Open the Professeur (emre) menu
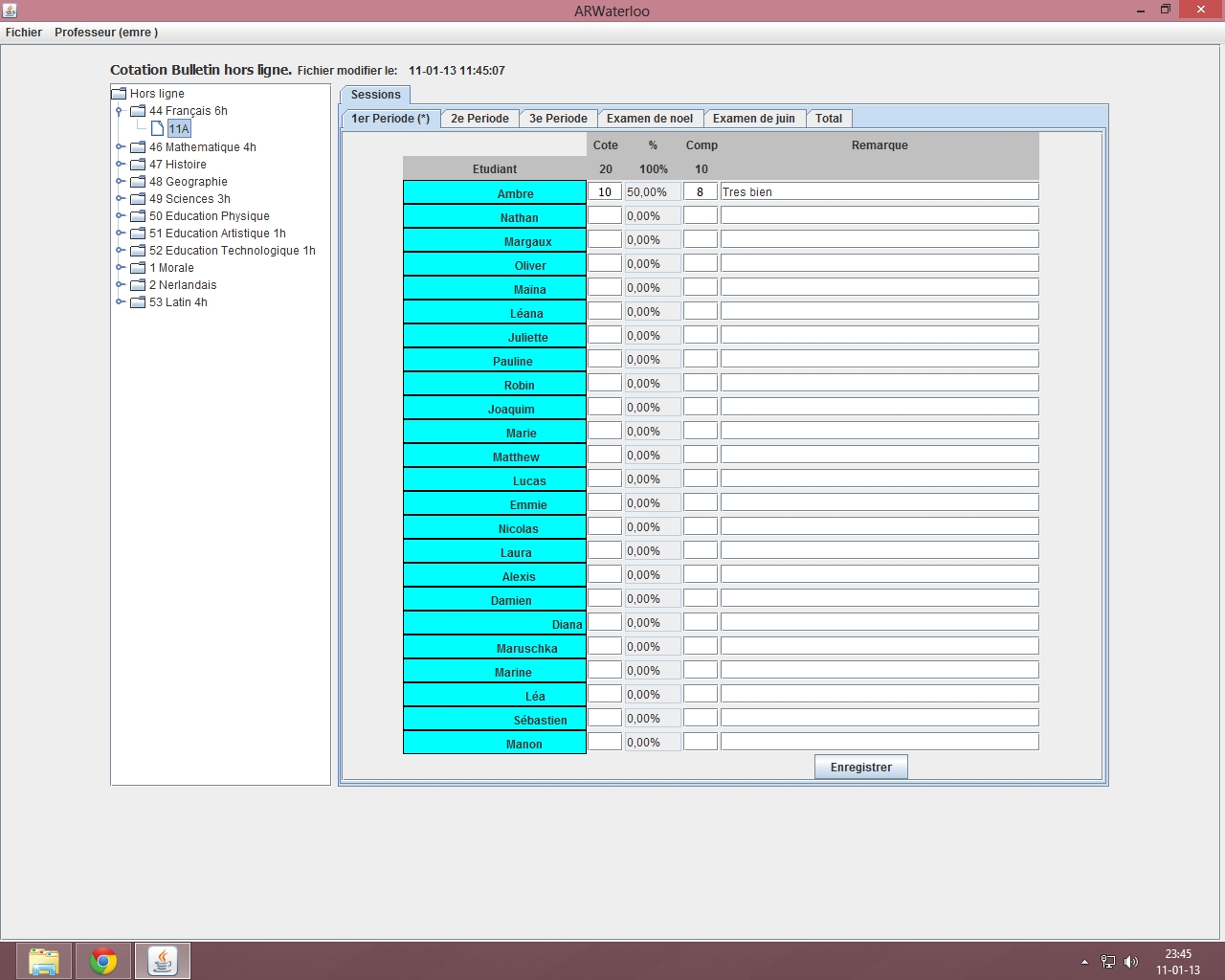This screenshot has height=980, width=1225. tap(106, 33)
